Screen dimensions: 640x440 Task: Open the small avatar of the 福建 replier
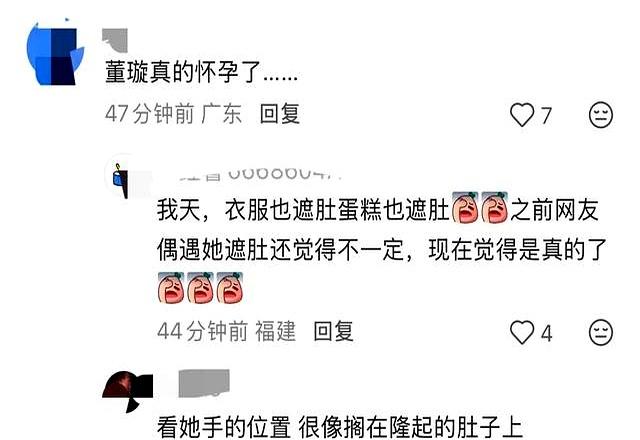pos(121,178)
